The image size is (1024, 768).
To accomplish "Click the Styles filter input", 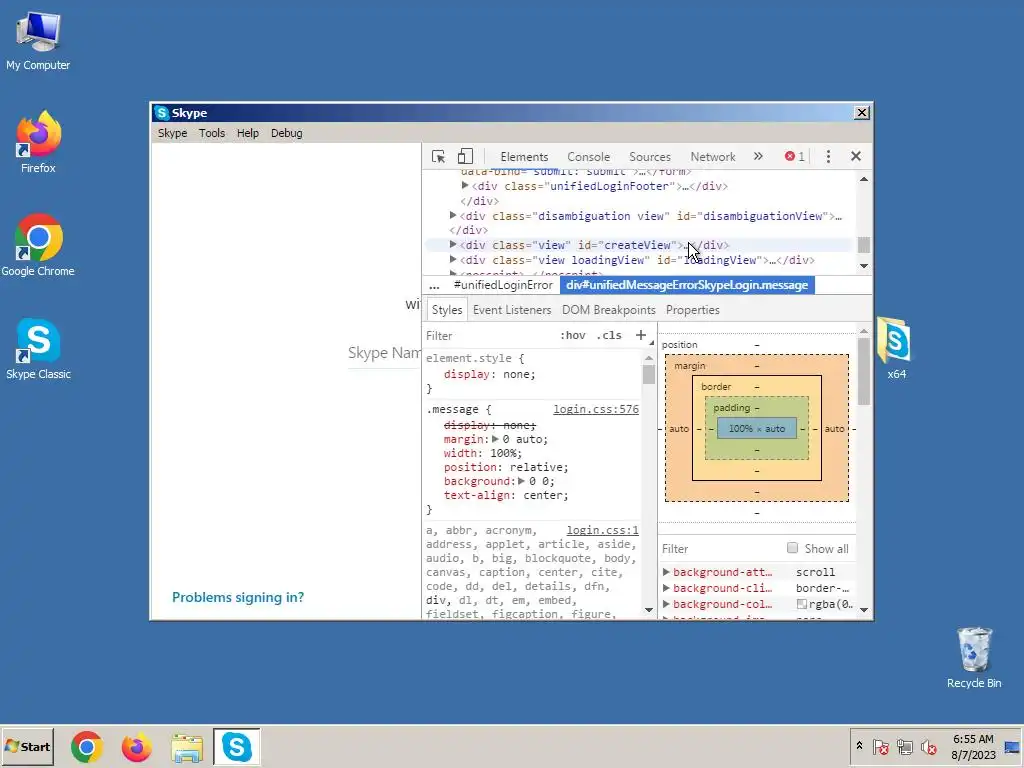I will pos(488,336).
